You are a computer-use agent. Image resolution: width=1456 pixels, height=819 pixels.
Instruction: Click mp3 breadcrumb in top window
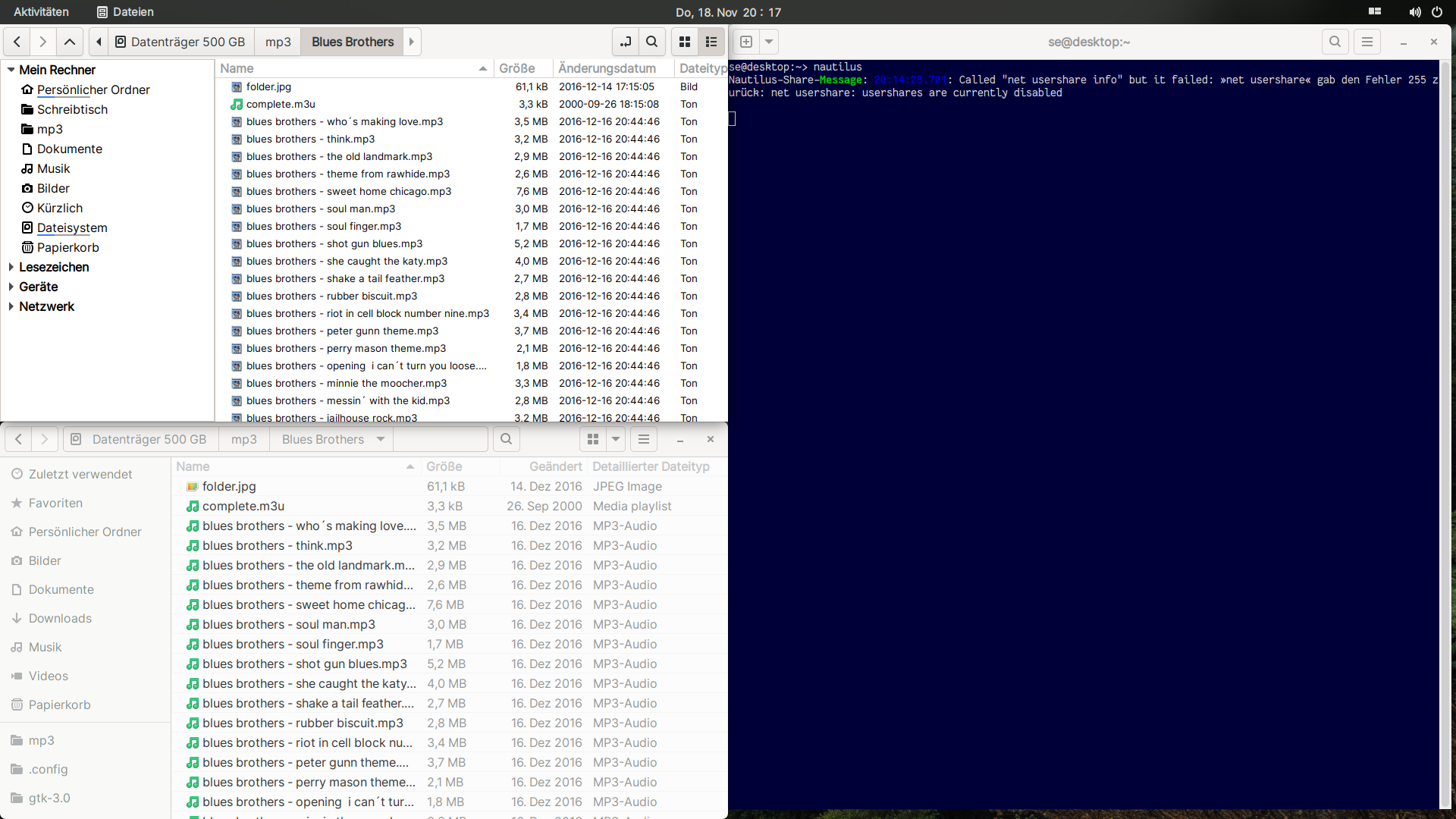point(278,42)
